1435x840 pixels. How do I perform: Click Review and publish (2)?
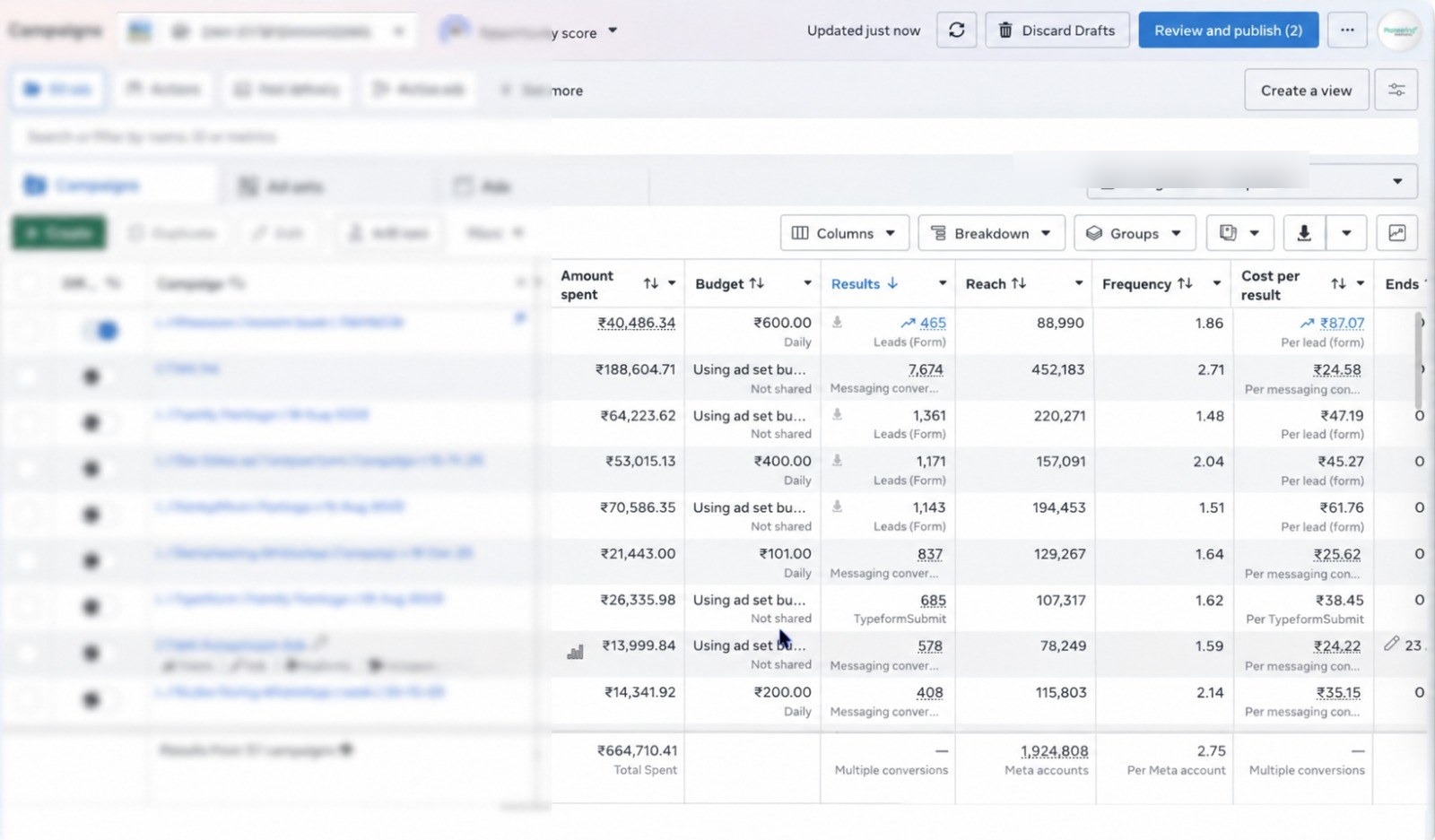tap(1228, 30)
